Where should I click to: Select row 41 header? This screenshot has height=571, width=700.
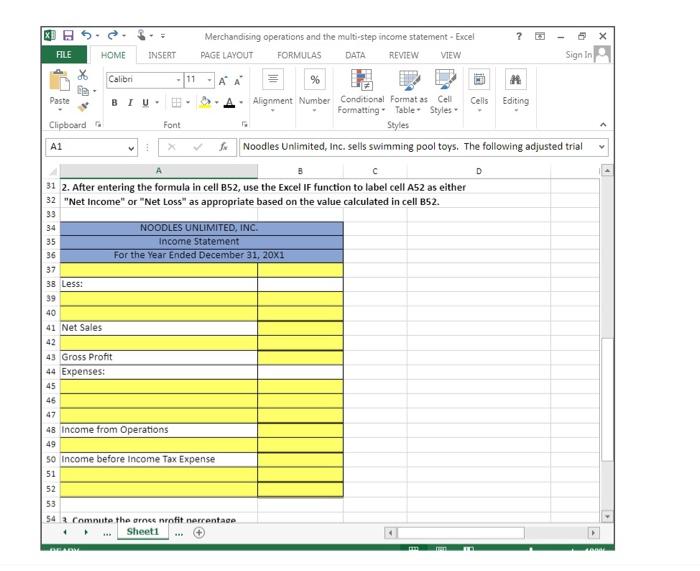pos(51,328)
